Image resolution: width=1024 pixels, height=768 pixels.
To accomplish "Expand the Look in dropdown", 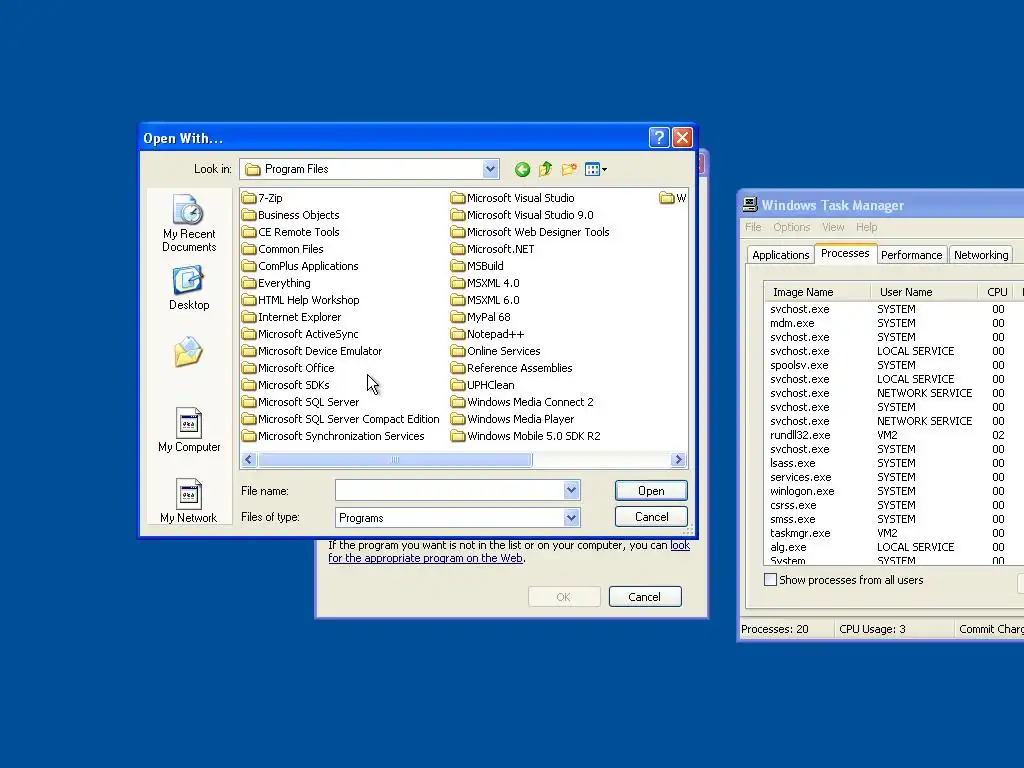I will [490, 169].
